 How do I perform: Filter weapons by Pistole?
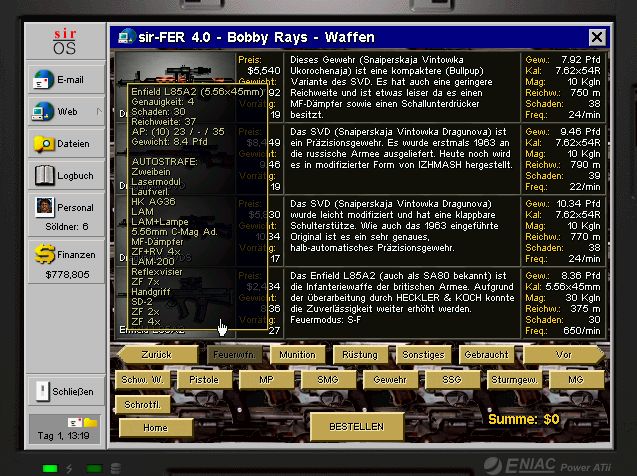203,380
